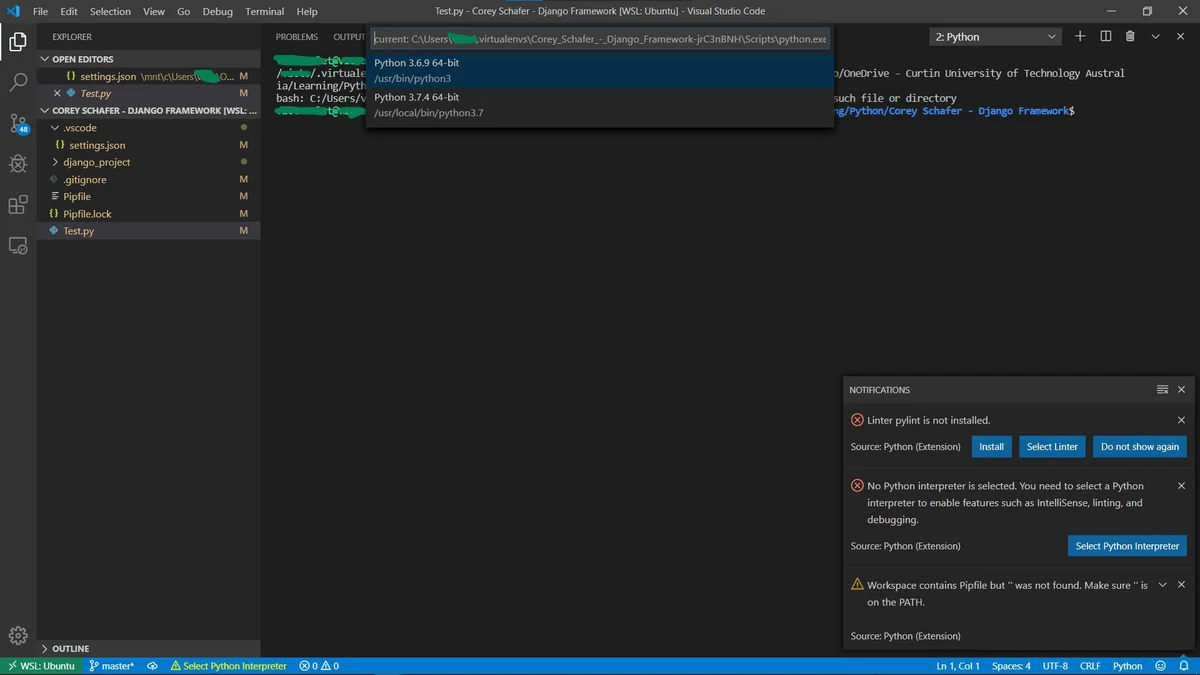Open the Help menu
Image resolution: width=1200 pixels, height=675 pixels.
click(x=307, y=11)
